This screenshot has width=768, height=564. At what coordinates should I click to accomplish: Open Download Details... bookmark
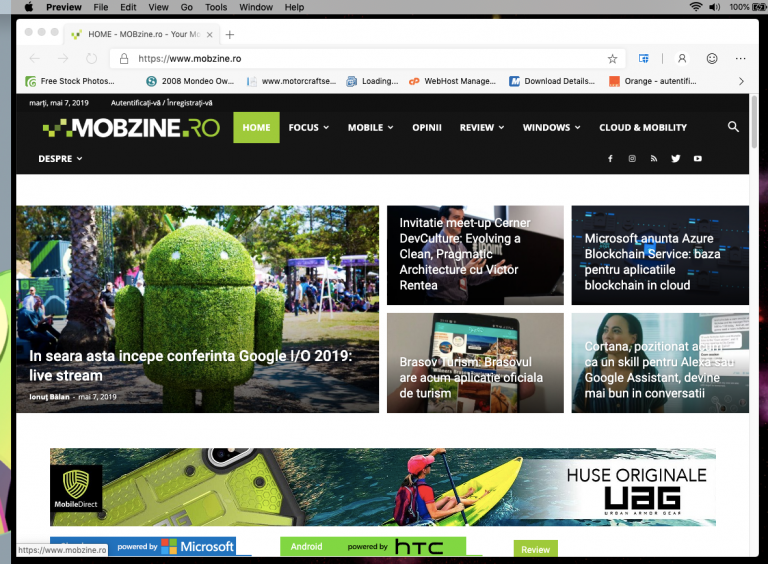pos(552,81)
